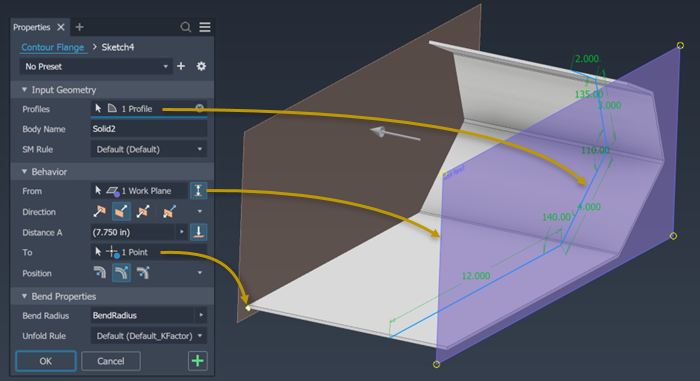Click the Contour Flange breadcrumb
This screenshot has width=700, height=381.
pos(53,47)
